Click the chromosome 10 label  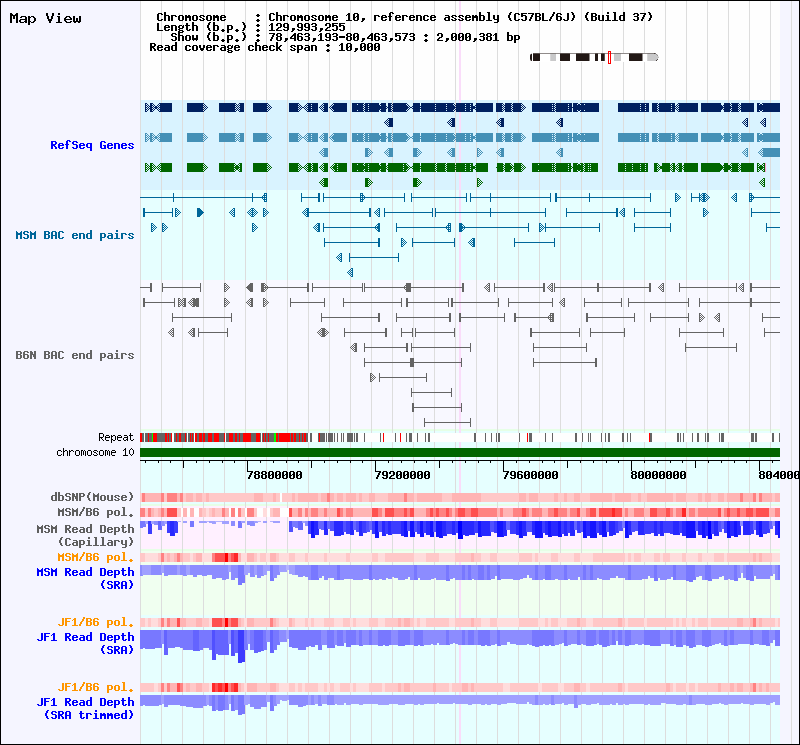pos(95,453)
